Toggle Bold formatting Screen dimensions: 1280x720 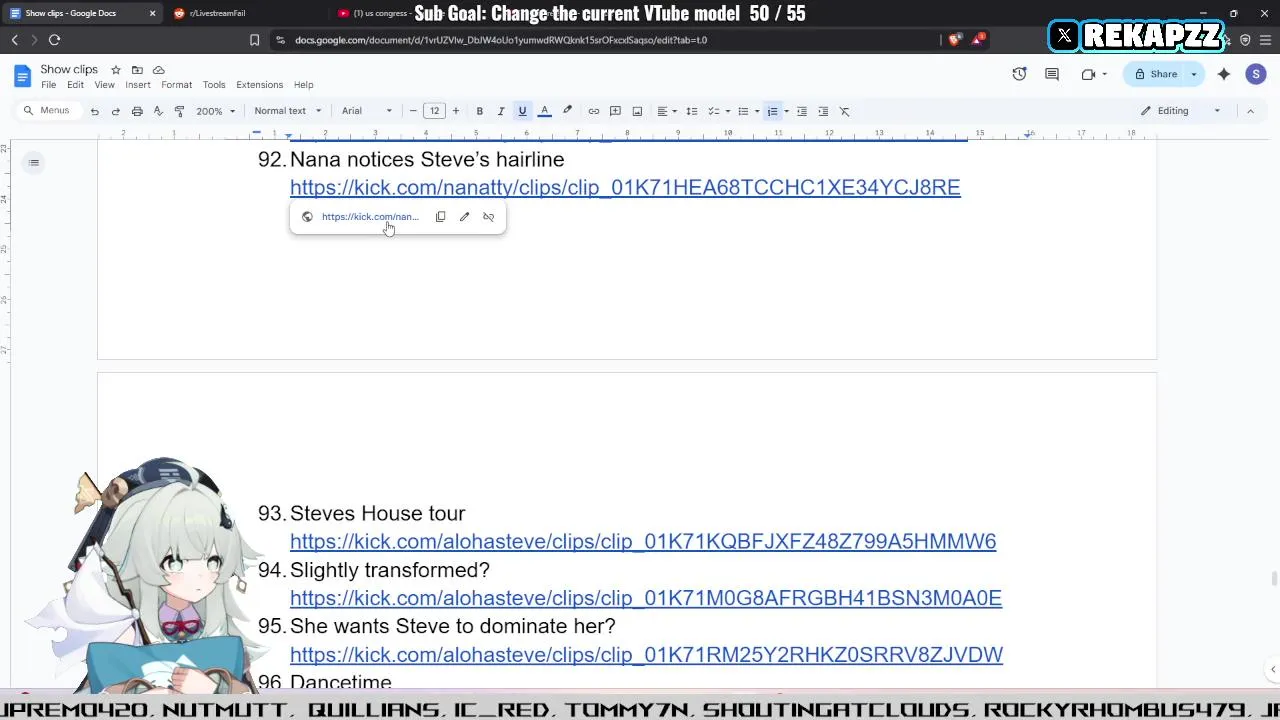pos(480,111)
